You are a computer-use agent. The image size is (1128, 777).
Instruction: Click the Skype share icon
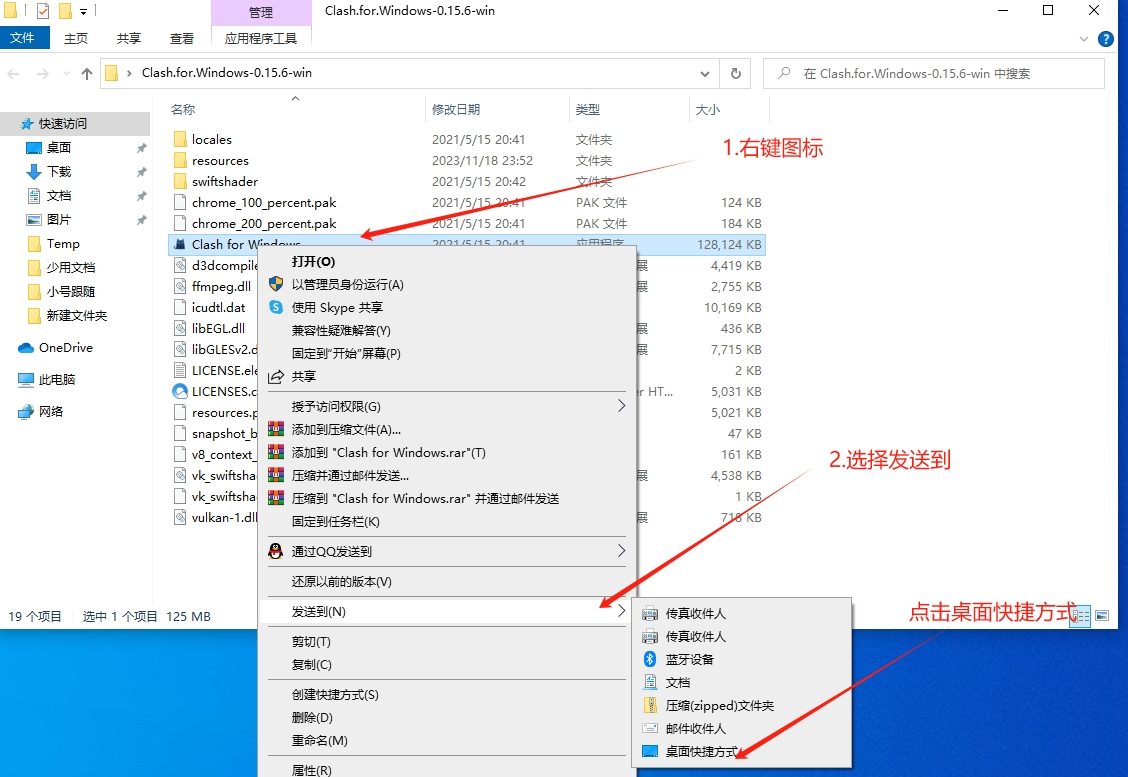point(276,307)
